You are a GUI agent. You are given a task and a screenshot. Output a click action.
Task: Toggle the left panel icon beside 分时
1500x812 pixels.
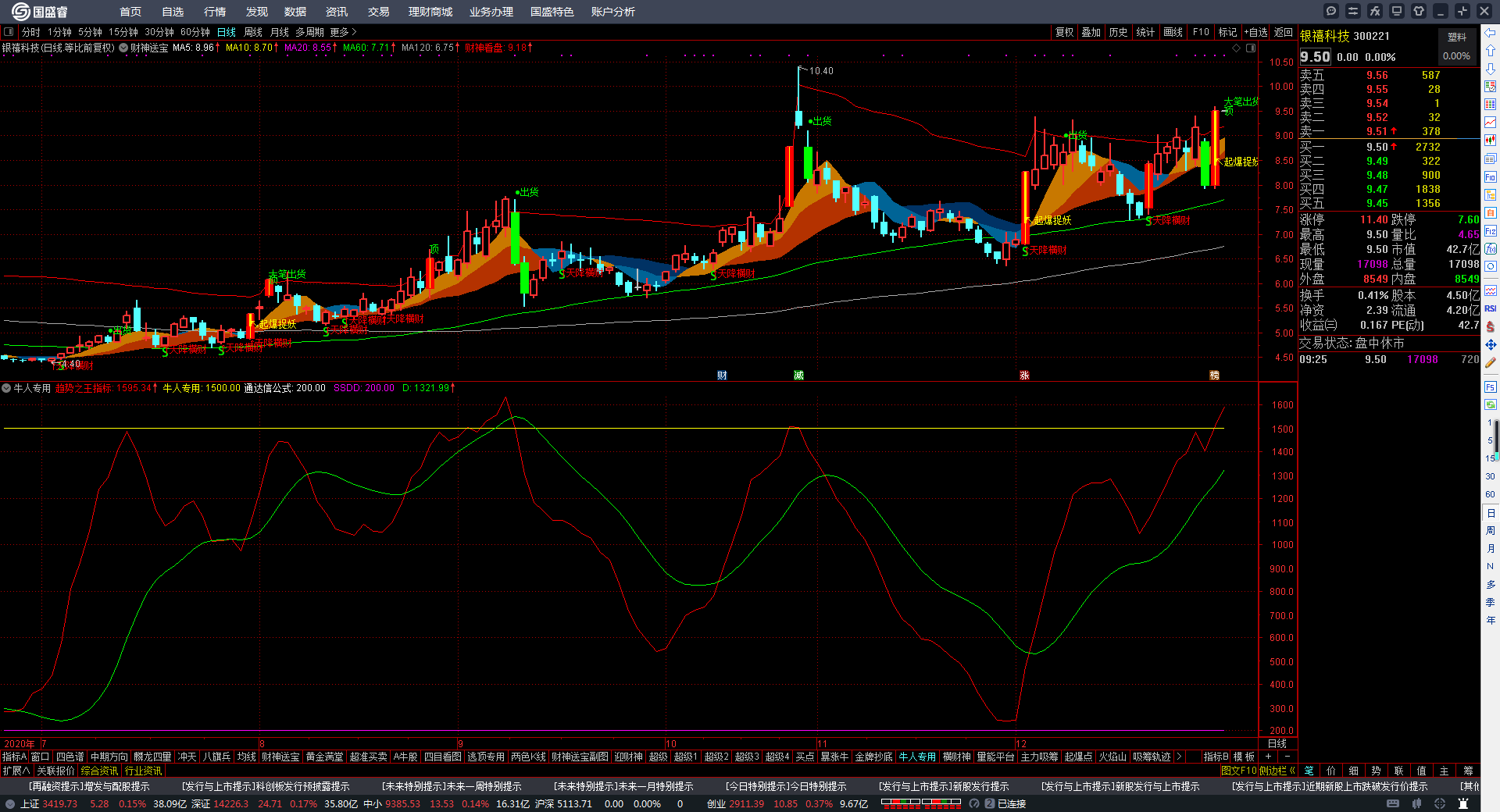(9, 32)
